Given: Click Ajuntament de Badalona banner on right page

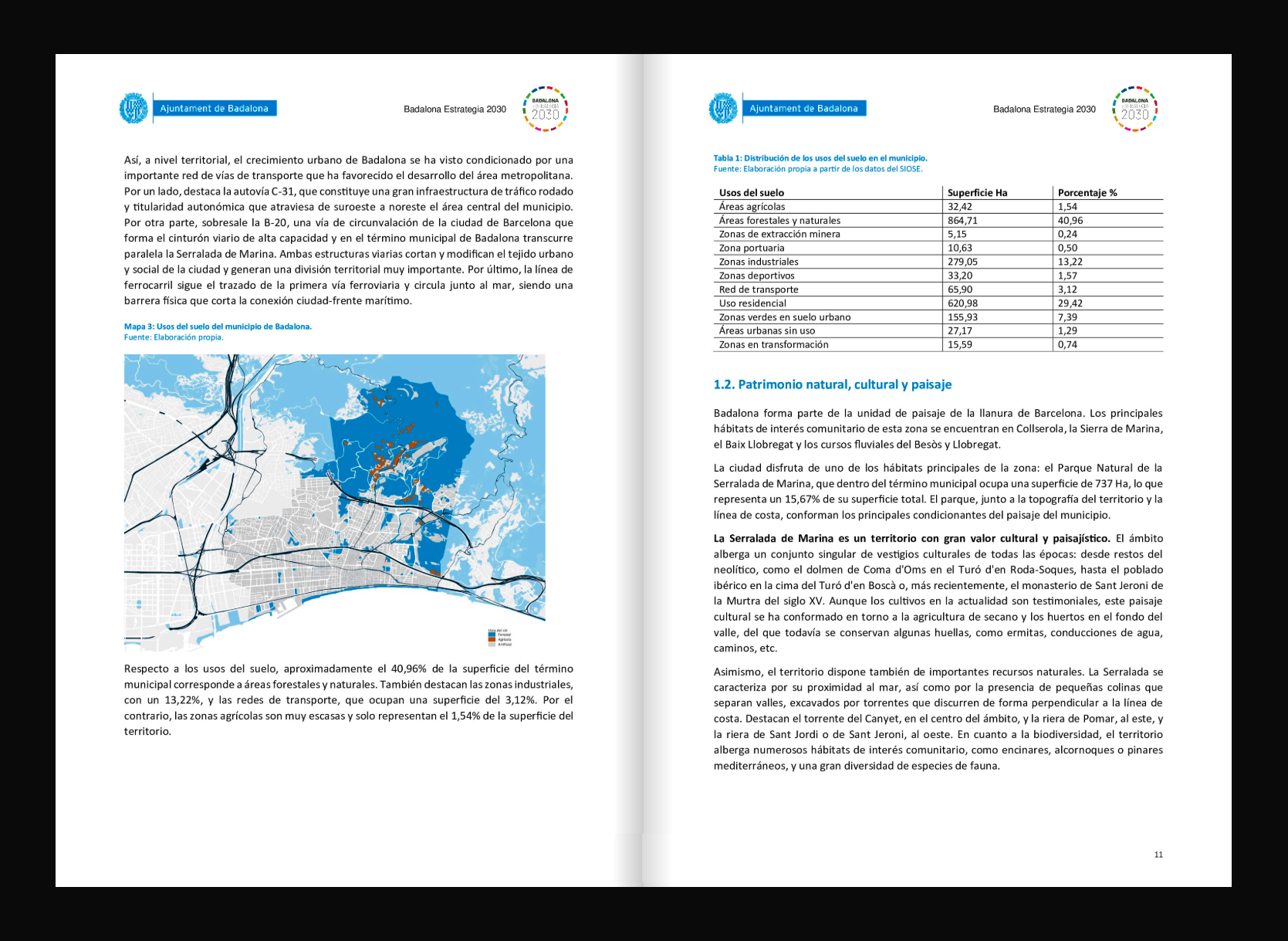Looking at the screenshot, I should coord(804,109).
